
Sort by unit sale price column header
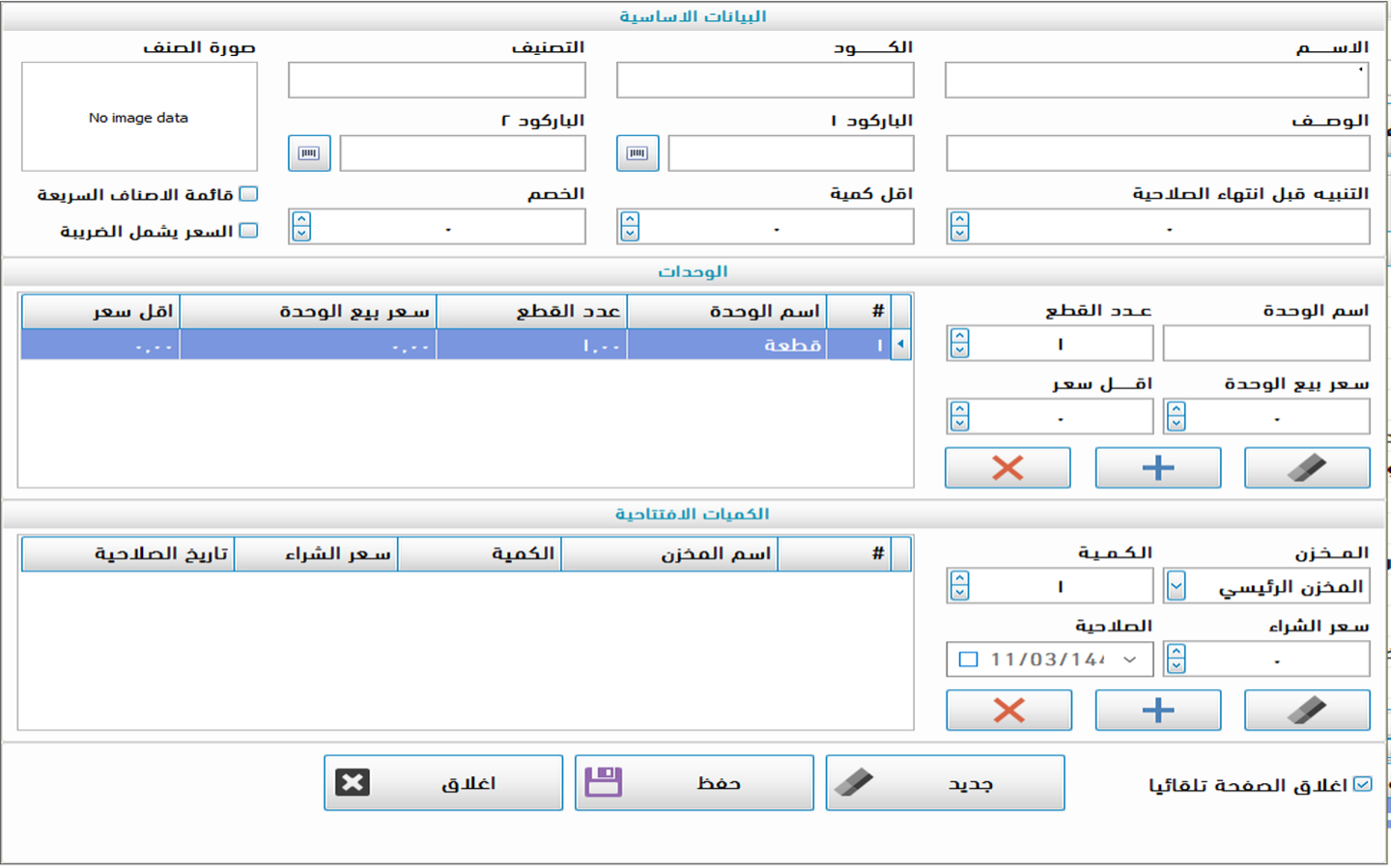[308, 311]
